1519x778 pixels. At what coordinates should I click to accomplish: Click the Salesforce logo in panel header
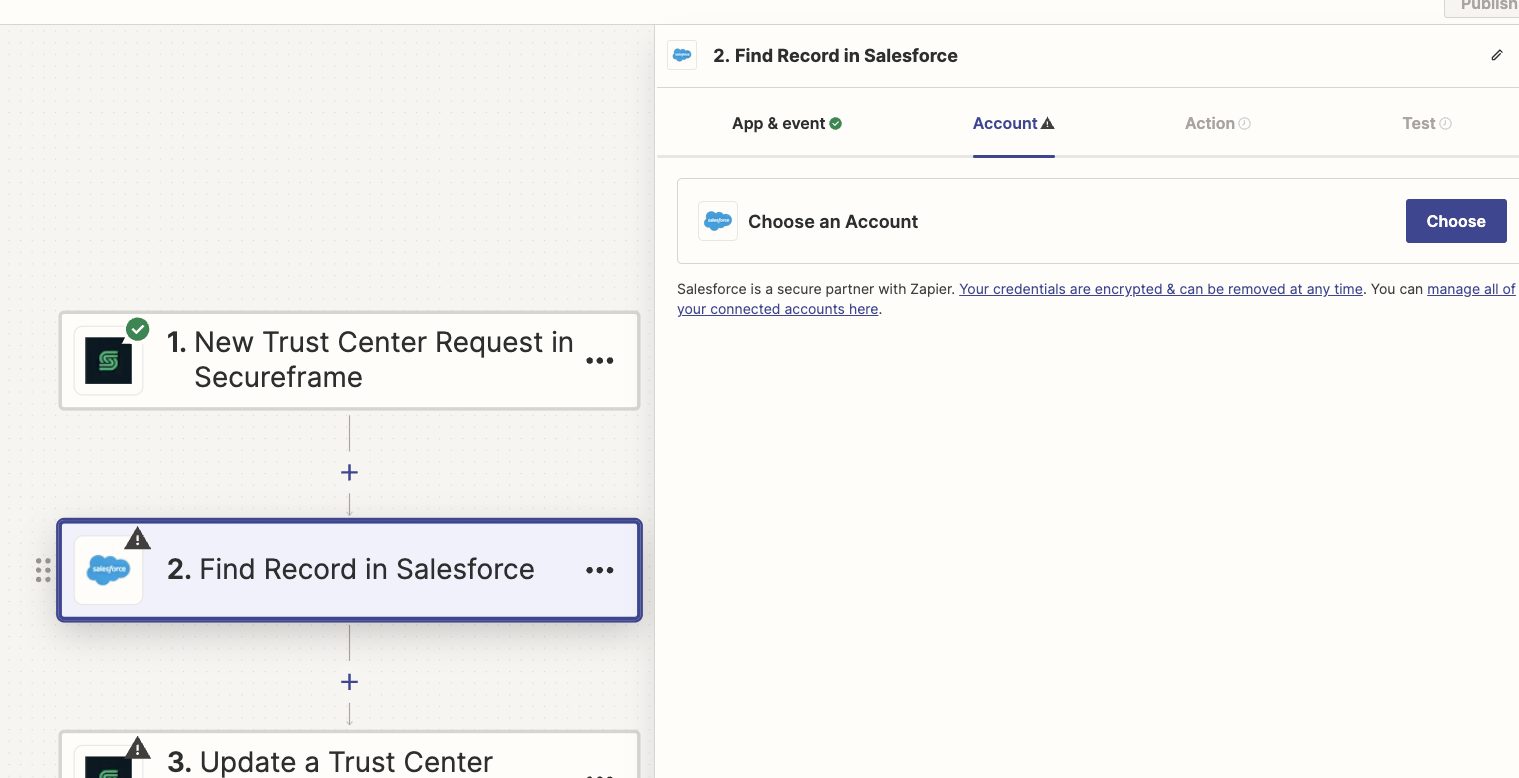click(682, 55)
